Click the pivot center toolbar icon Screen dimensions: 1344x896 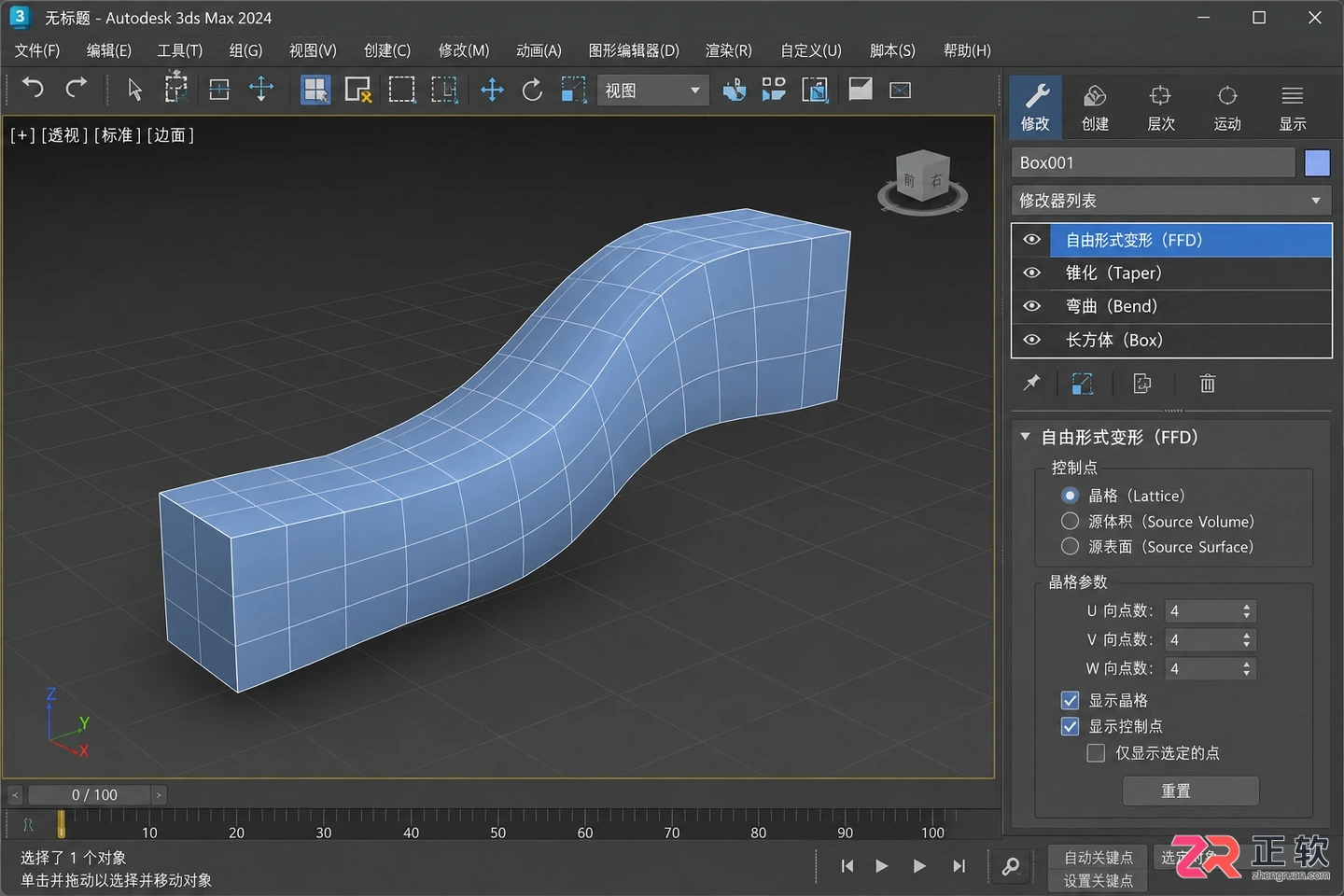735,90
